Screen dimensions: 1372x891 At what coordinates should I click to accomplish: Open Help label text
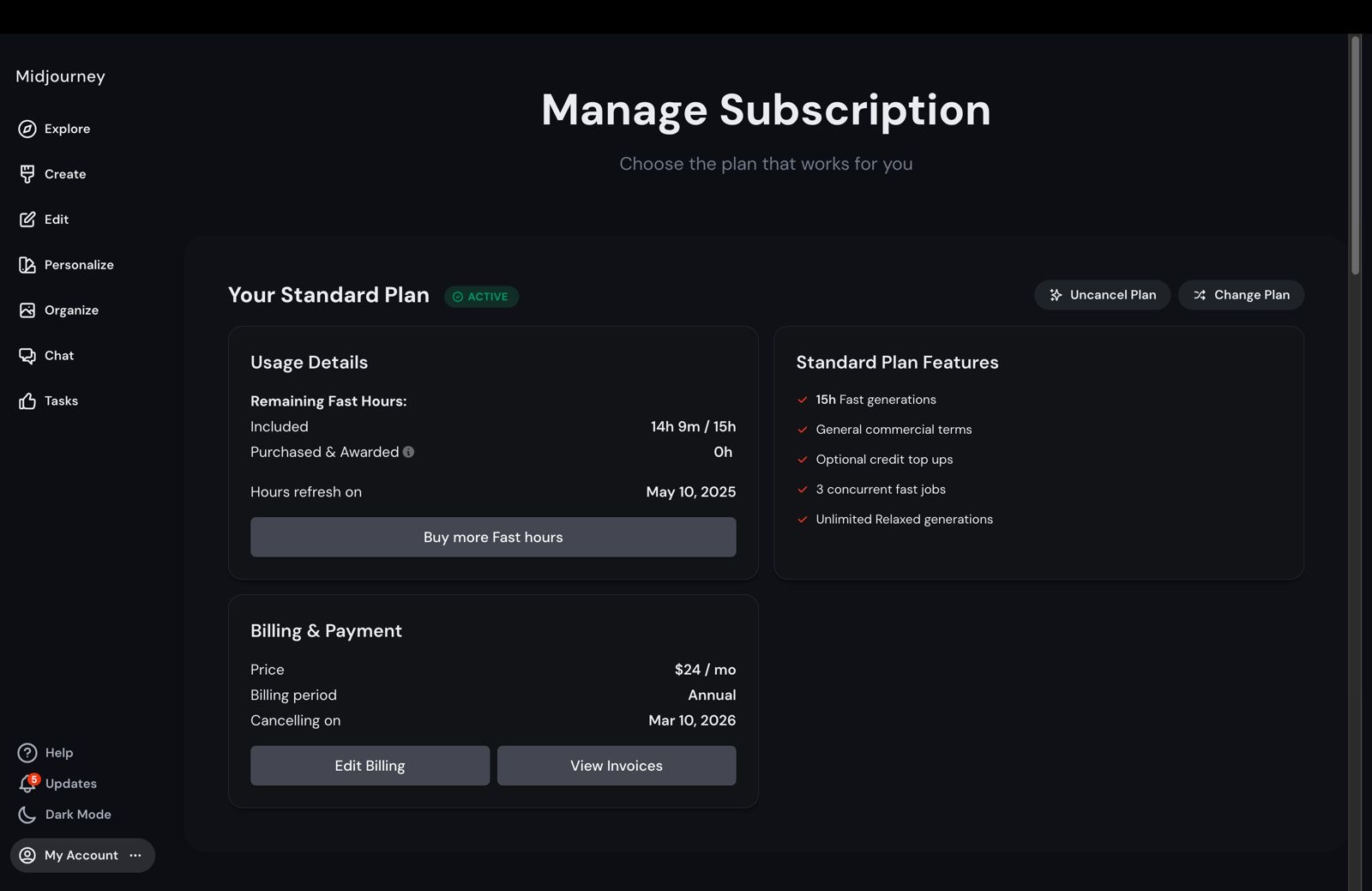59,753
